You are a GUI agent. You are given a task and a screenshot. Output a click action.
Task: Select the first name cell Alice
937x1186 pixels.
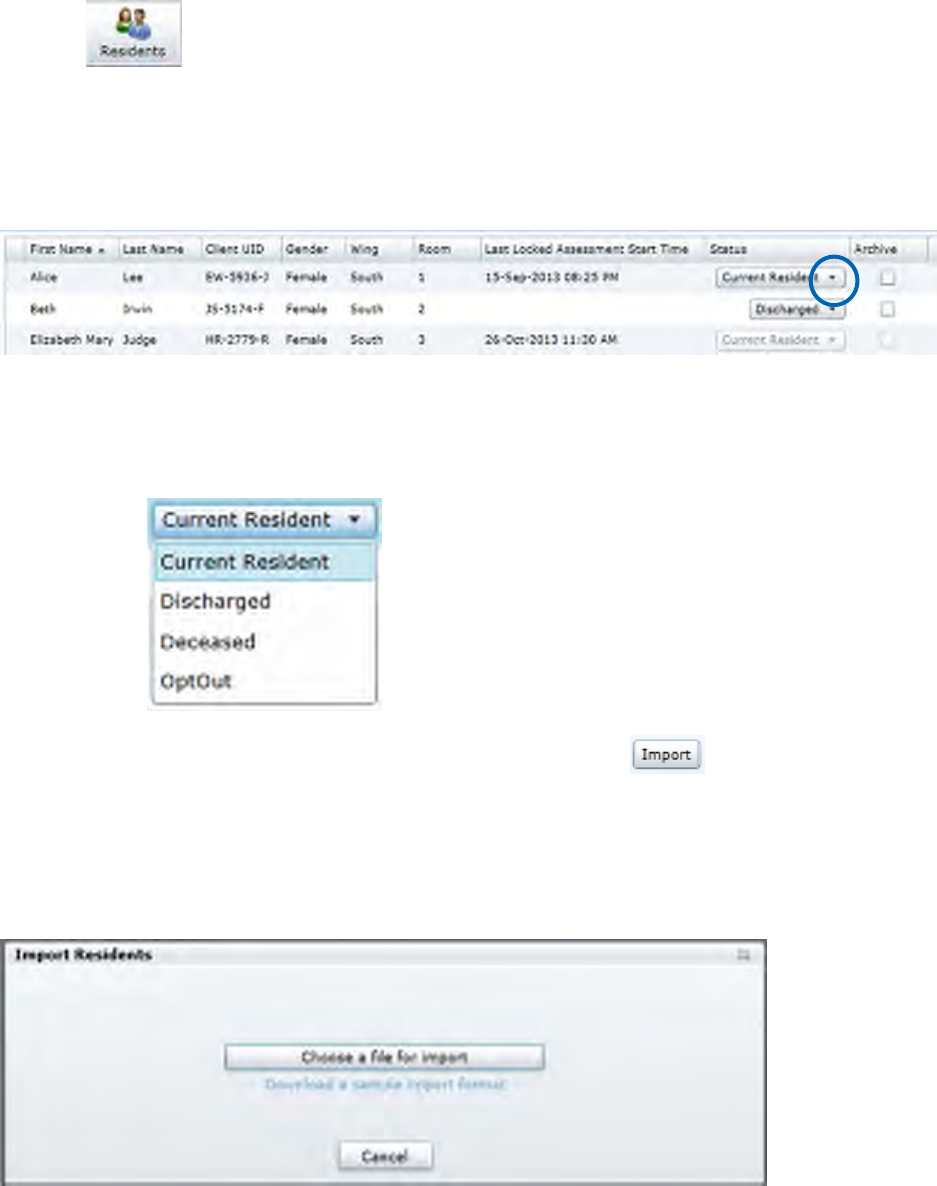coord(43,278)
